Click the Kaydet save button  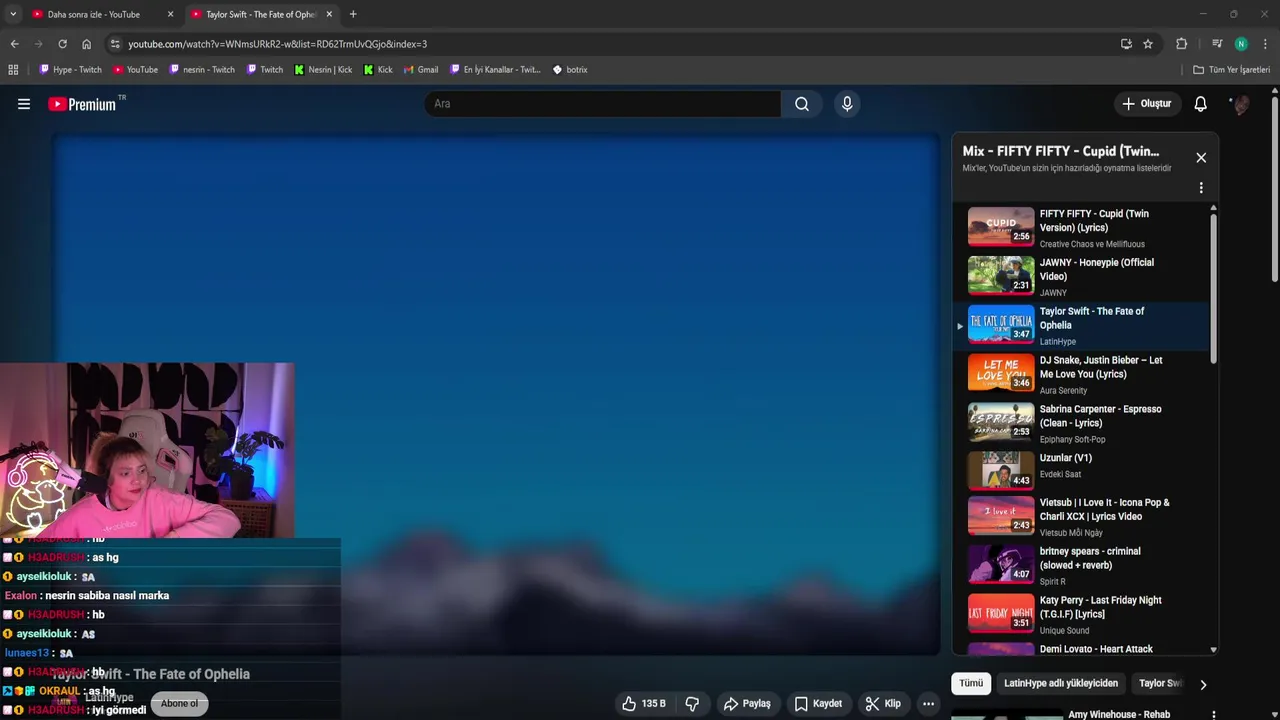pyautogui.click(x=818, y=703)
